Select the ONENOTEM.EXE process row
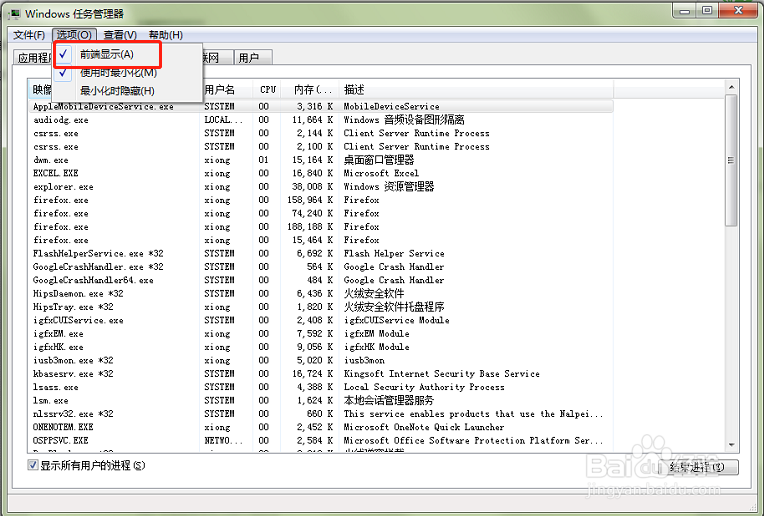 pyautogui.click(x=321, y=427)
